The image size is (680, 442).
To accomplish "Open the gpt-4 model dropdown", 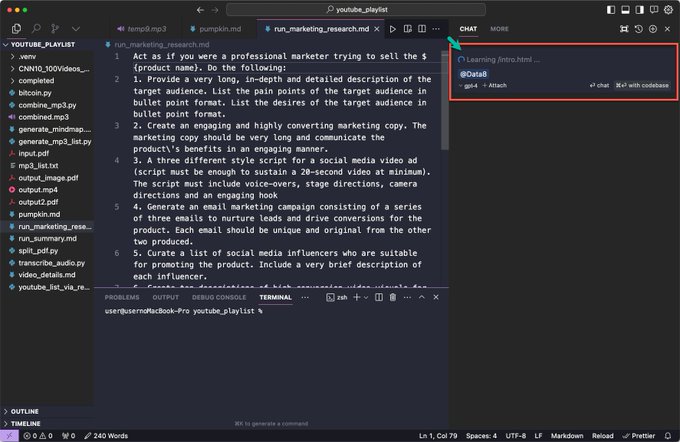I will [x=468, y=86].
